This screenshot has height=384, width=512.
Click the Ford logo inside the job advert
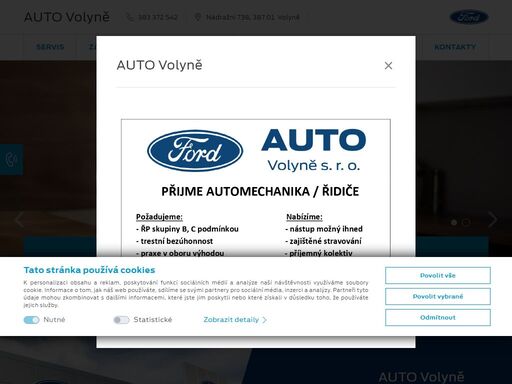(195, 151)
